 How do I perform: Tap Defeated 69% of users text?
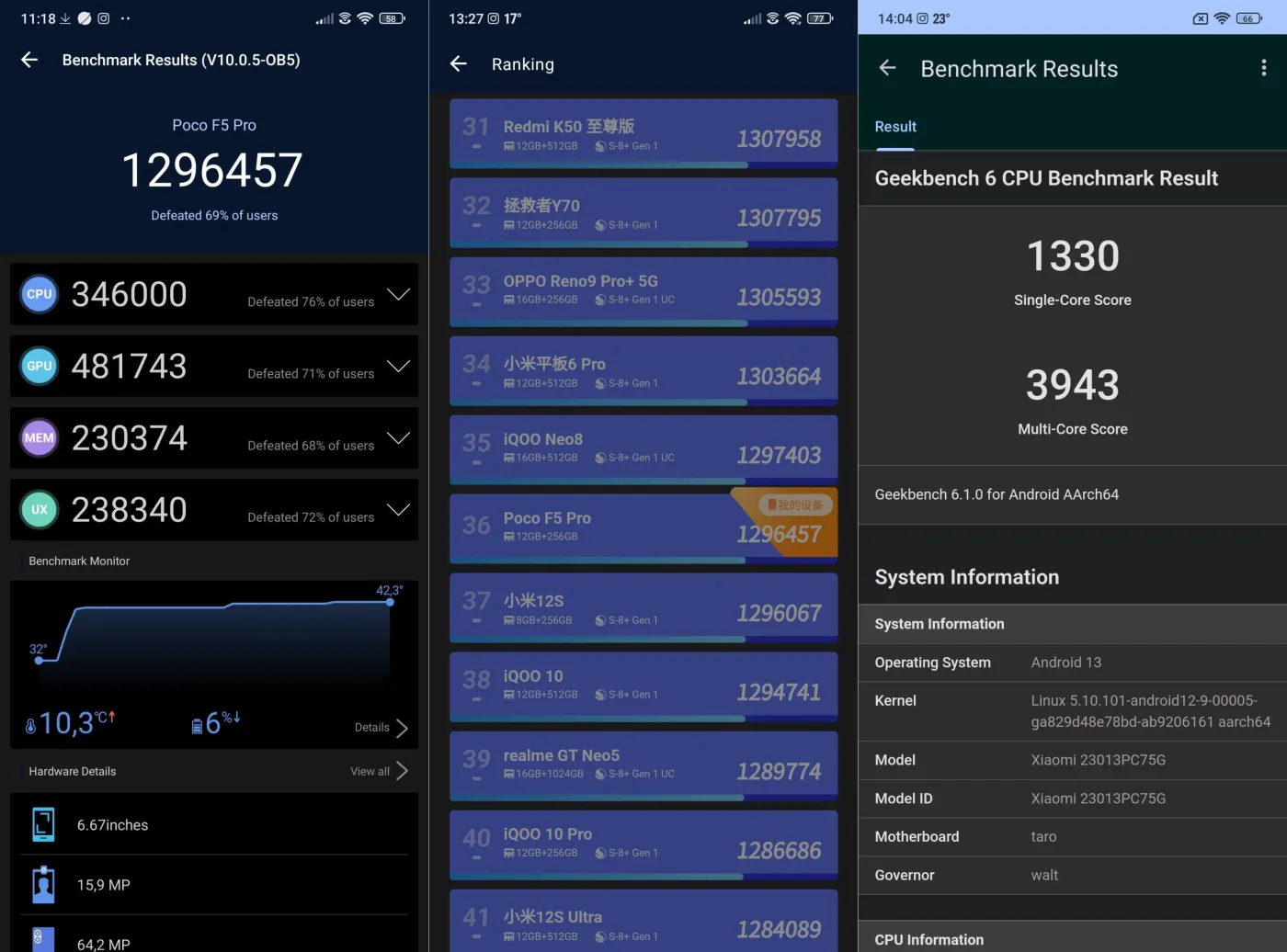(x=214, y=215)
